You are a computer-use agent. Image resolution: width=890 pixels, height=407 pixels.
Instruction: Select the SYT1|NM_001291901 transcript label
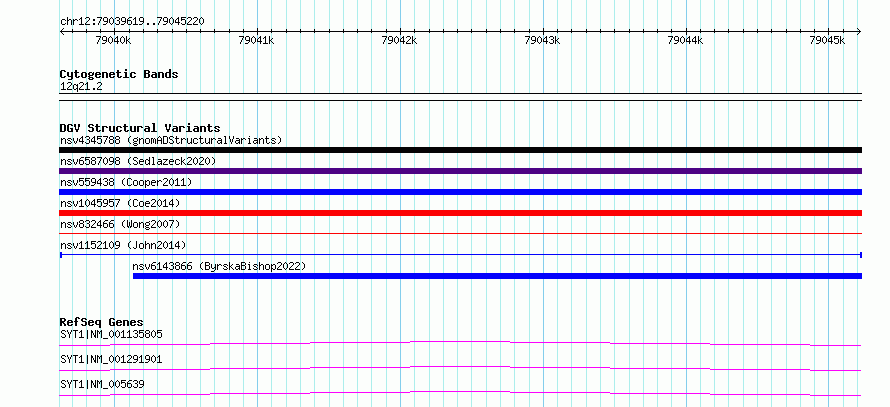point(111,359)
